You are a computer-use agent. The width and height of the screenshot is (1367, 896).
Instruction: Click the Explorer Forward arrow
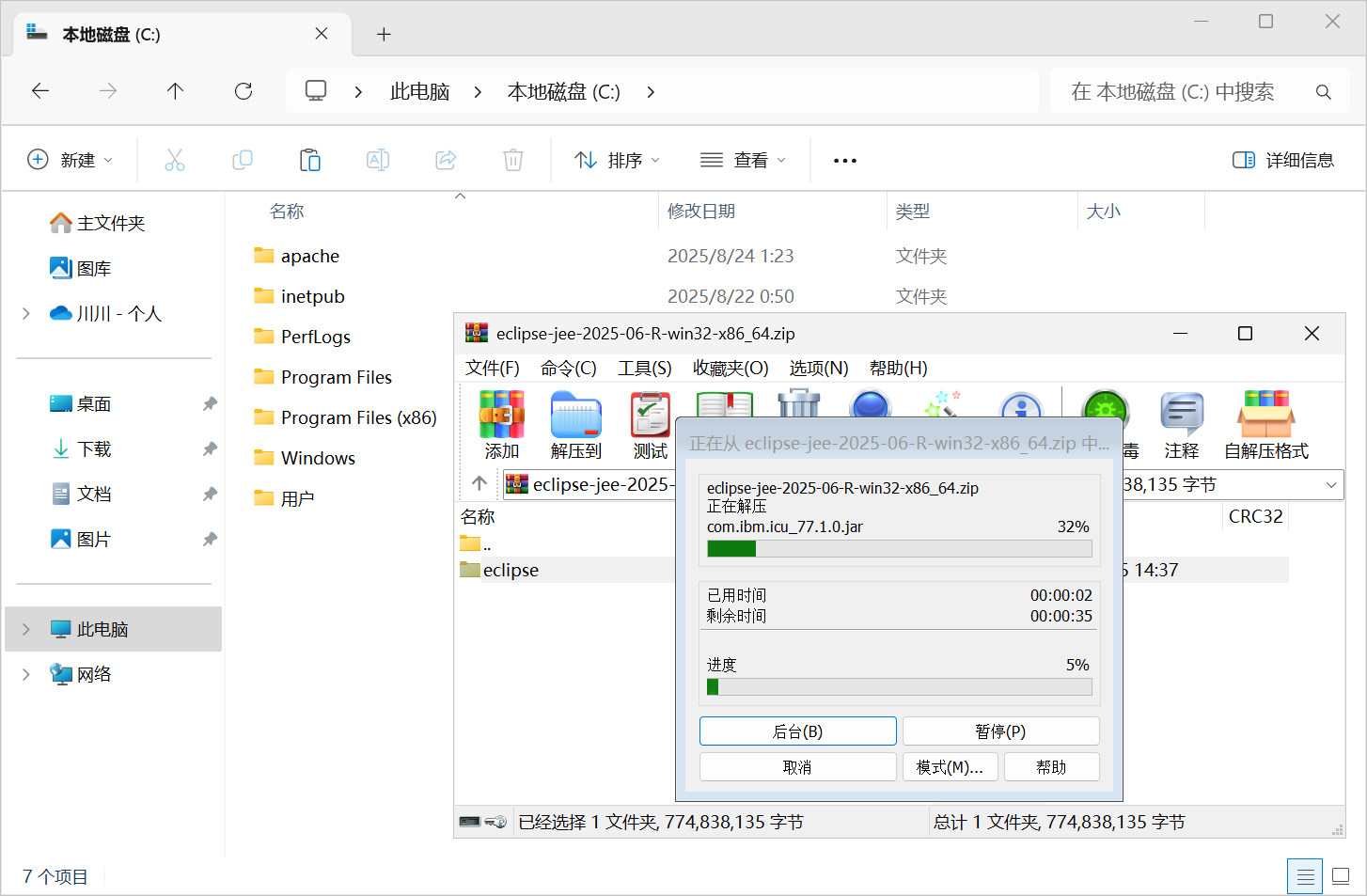click(x=108, y=91)
